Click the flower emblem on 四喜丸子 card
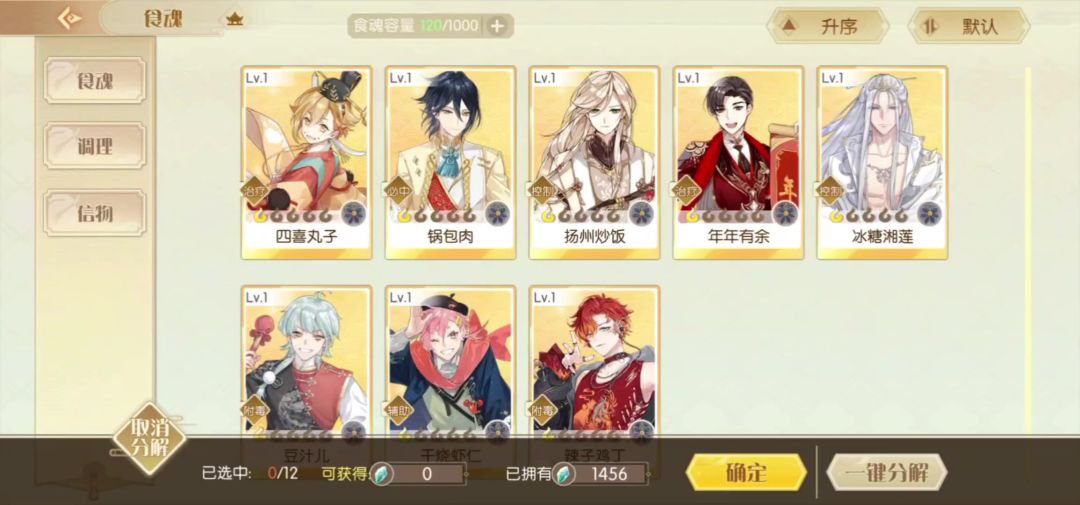Screen dimensions: 1080x505 (354, 214)
